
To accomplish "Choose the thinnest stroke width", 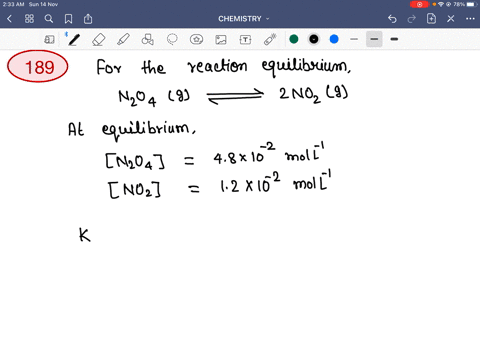I will click(354, 39).
